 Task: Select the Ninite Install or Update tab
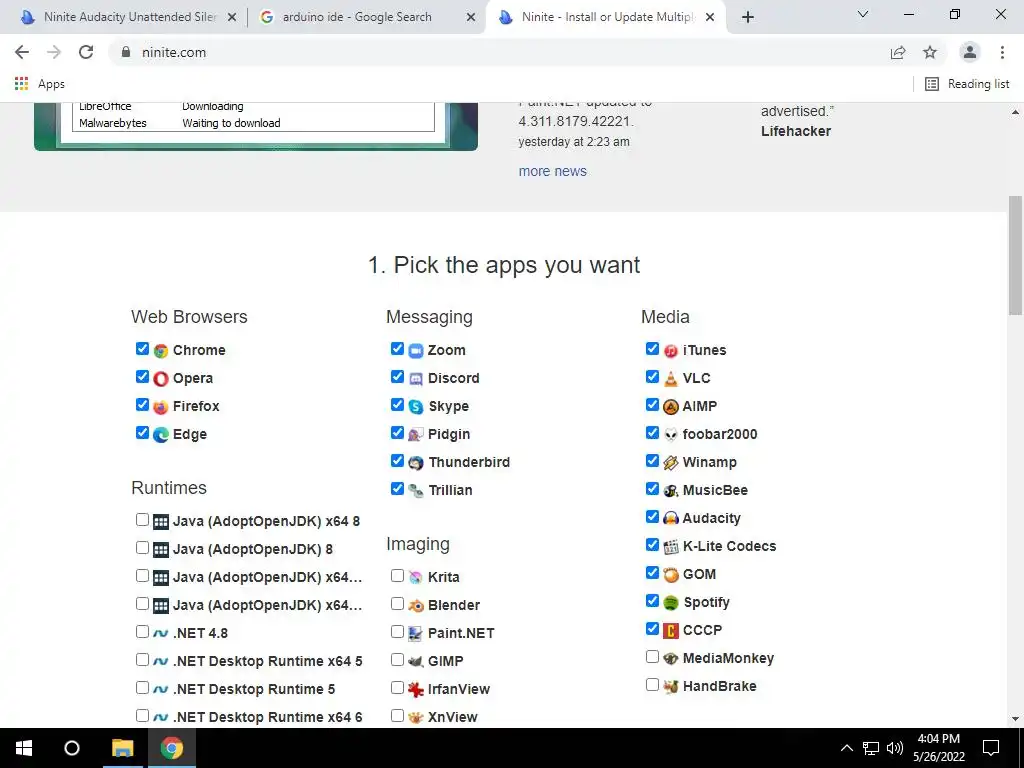[x=607, y=17]
